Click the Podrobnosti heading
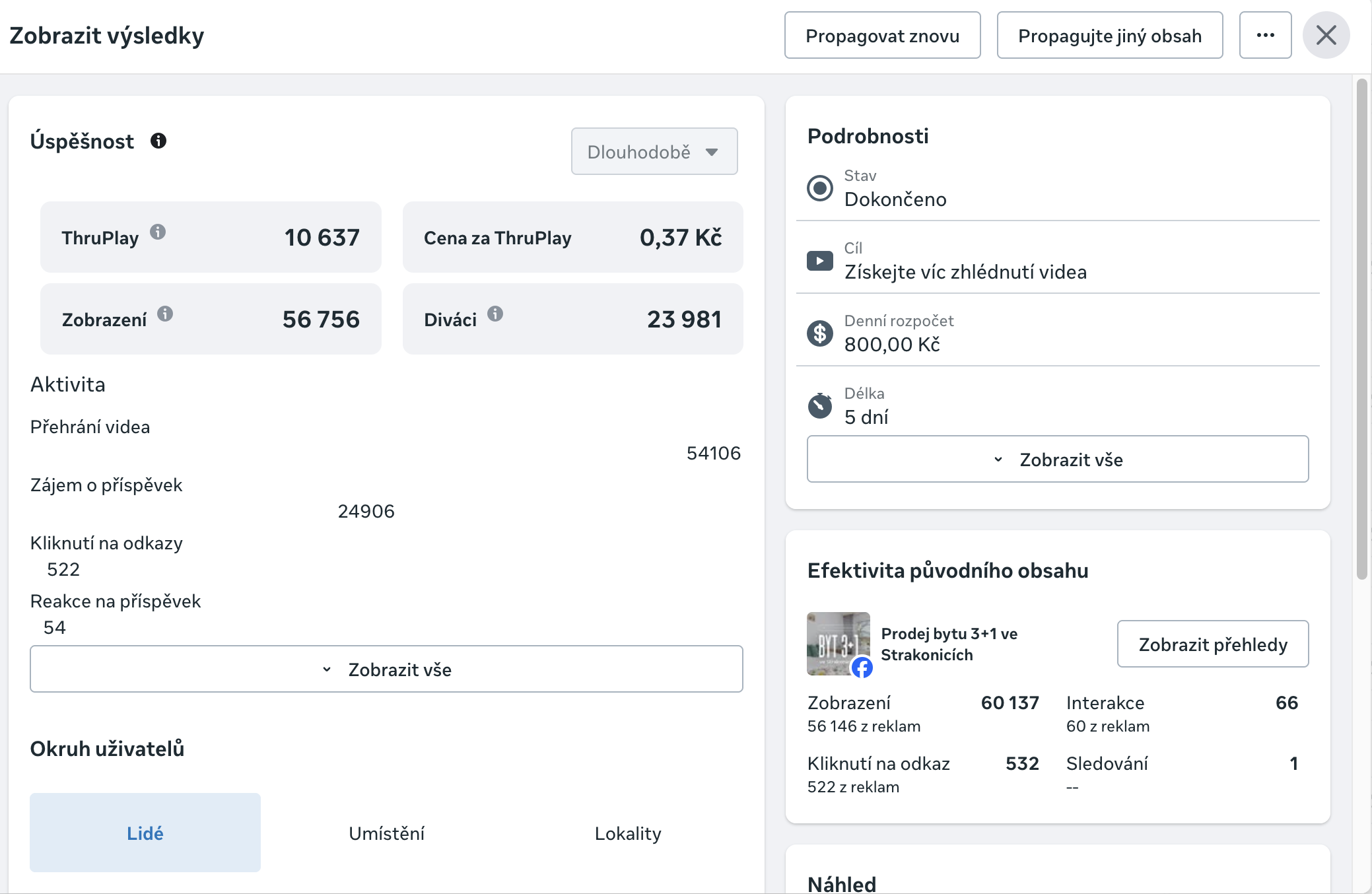1372x894 pixels. click(868, 136)
